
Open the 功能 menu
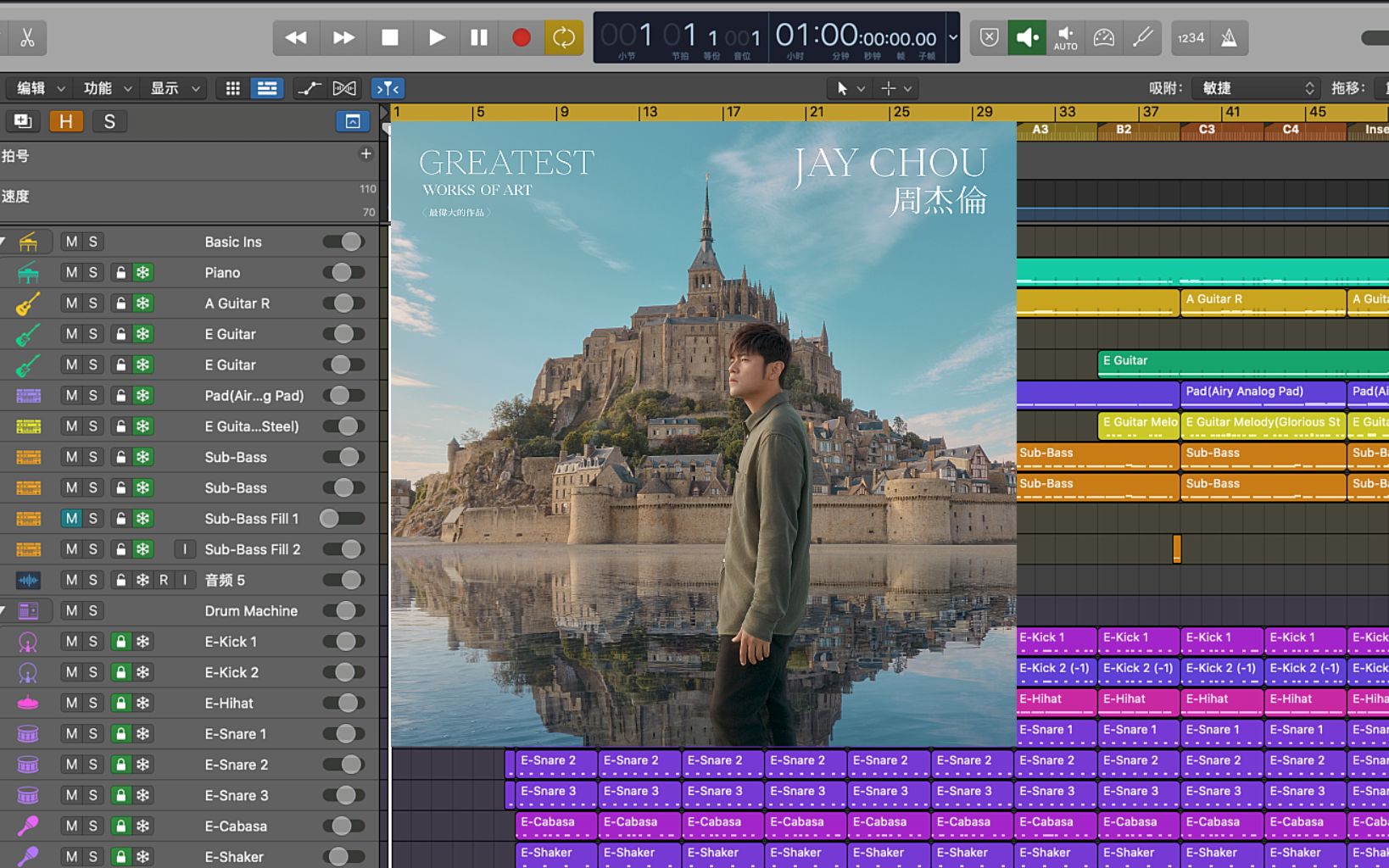(x=107, y=88)
